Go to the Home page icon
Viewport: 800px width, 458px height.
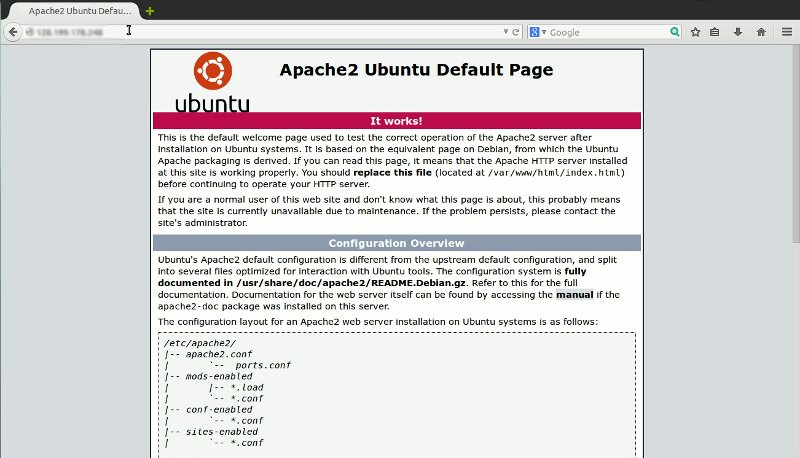click(761, 32)
